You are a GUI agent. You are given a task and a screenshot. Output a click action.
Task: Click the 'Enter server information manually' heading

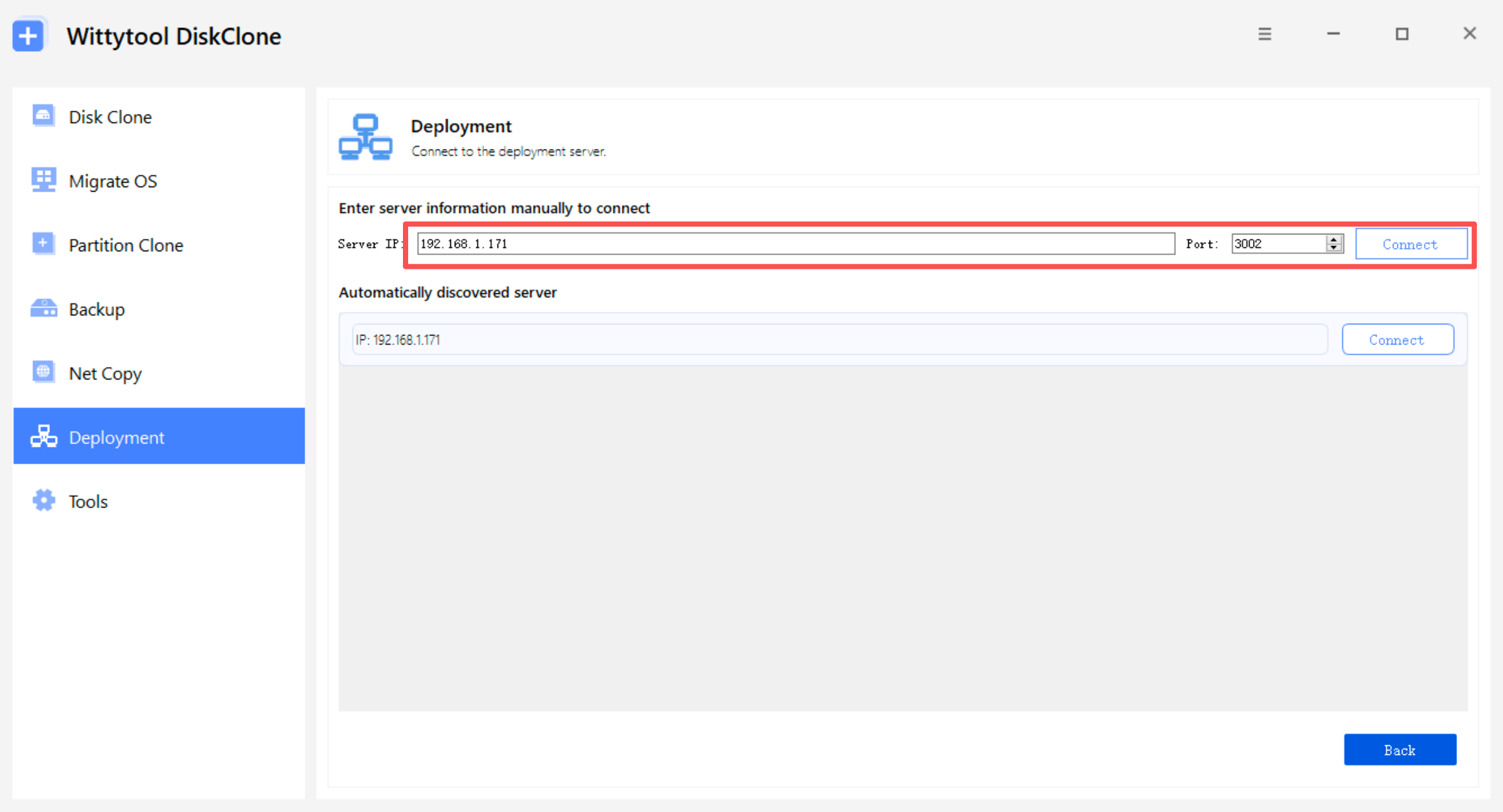[494, 208]
